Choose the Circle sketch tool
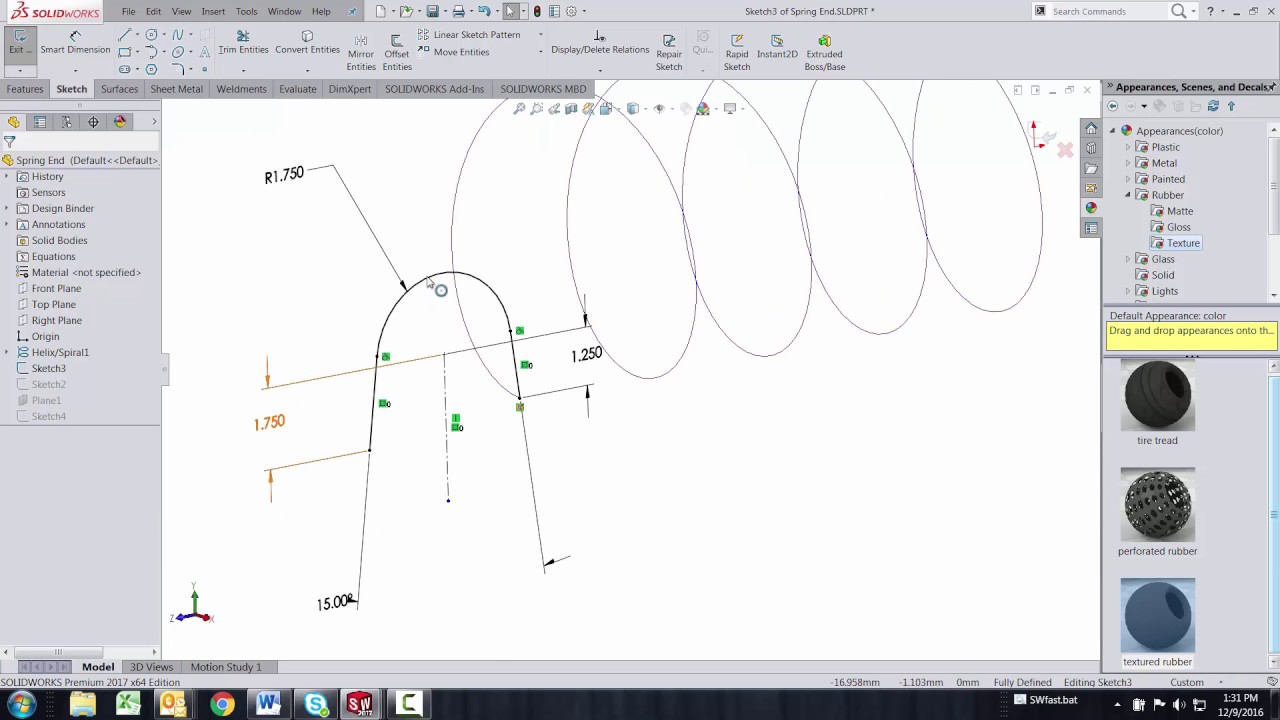The image size is (1280, 720). pyautogui.click(x=151, y=35)
